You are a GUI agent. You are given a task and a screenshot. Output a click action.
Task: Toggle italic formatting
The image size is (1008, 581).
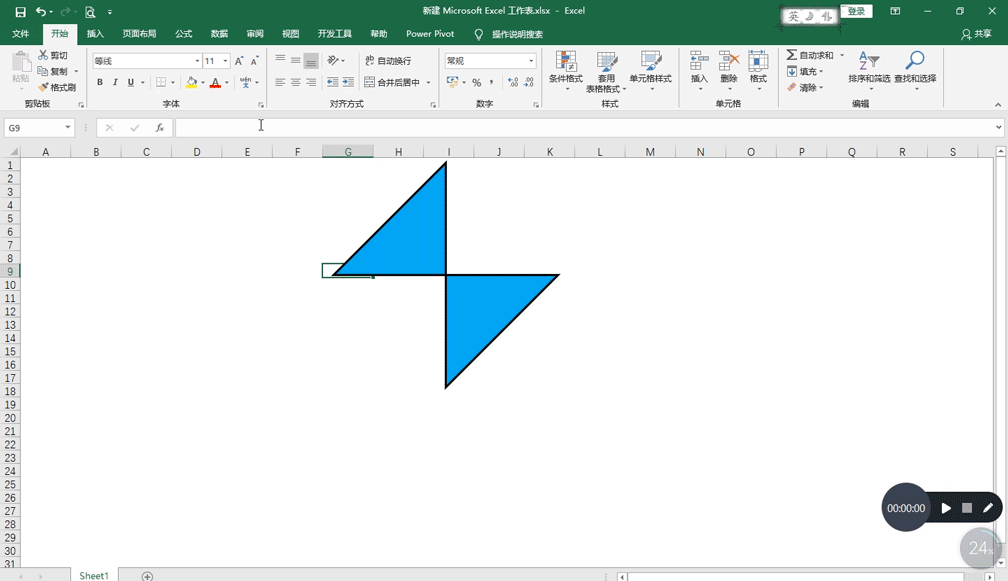point(115,82)
